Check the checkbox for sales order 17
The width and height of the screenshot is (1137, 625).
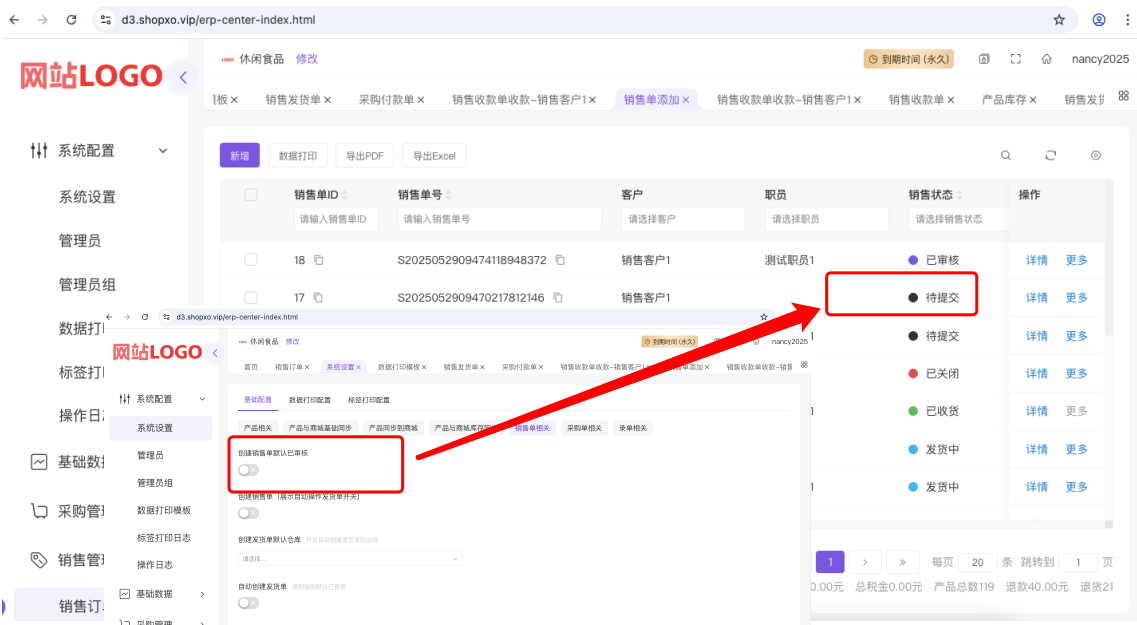coord(251,297)
